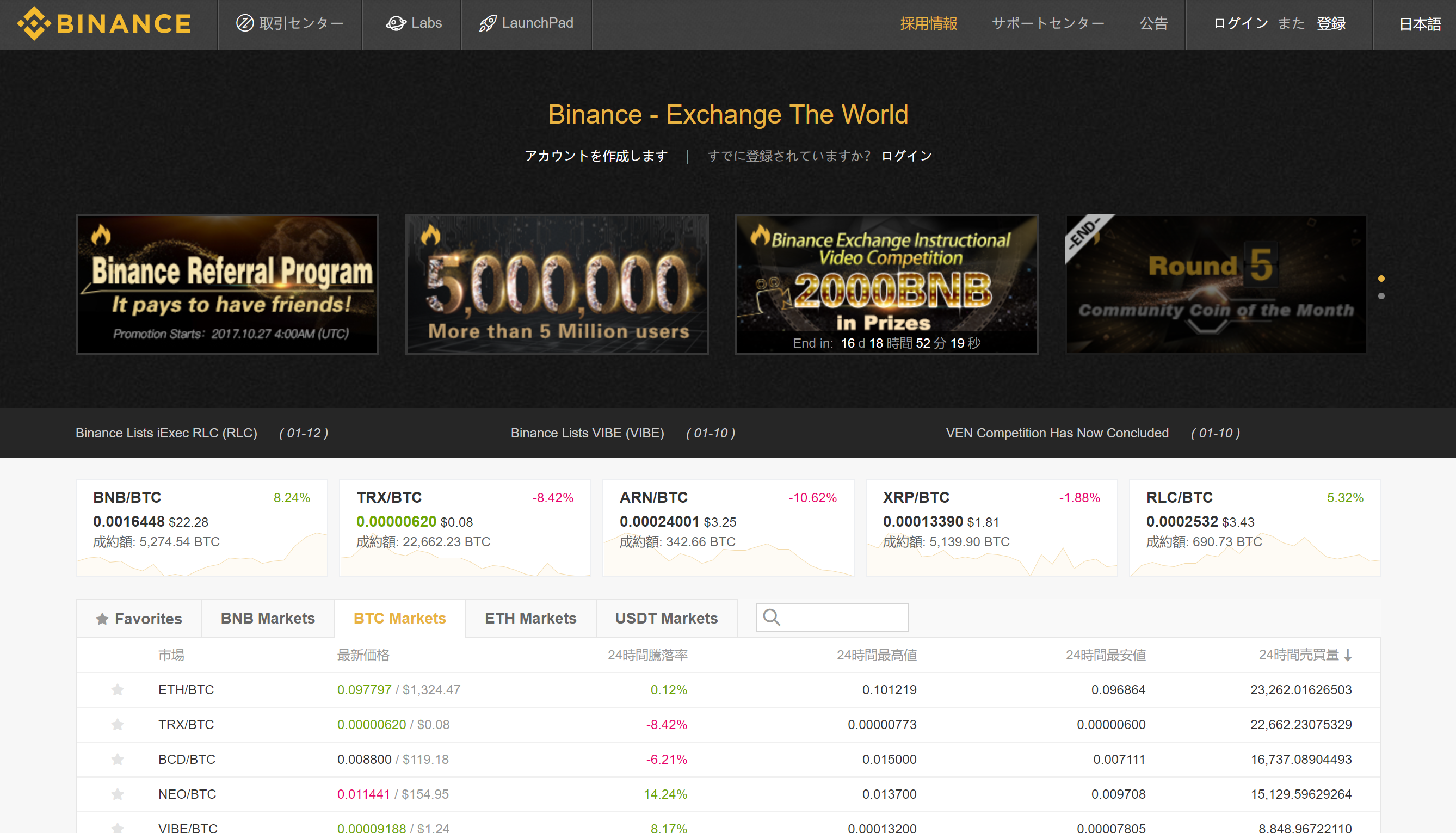Screen dimensions: 1456x833
Task: Sort by 24時間騰落率 column header
Action: pyautogui.click(x=647, y=656)
